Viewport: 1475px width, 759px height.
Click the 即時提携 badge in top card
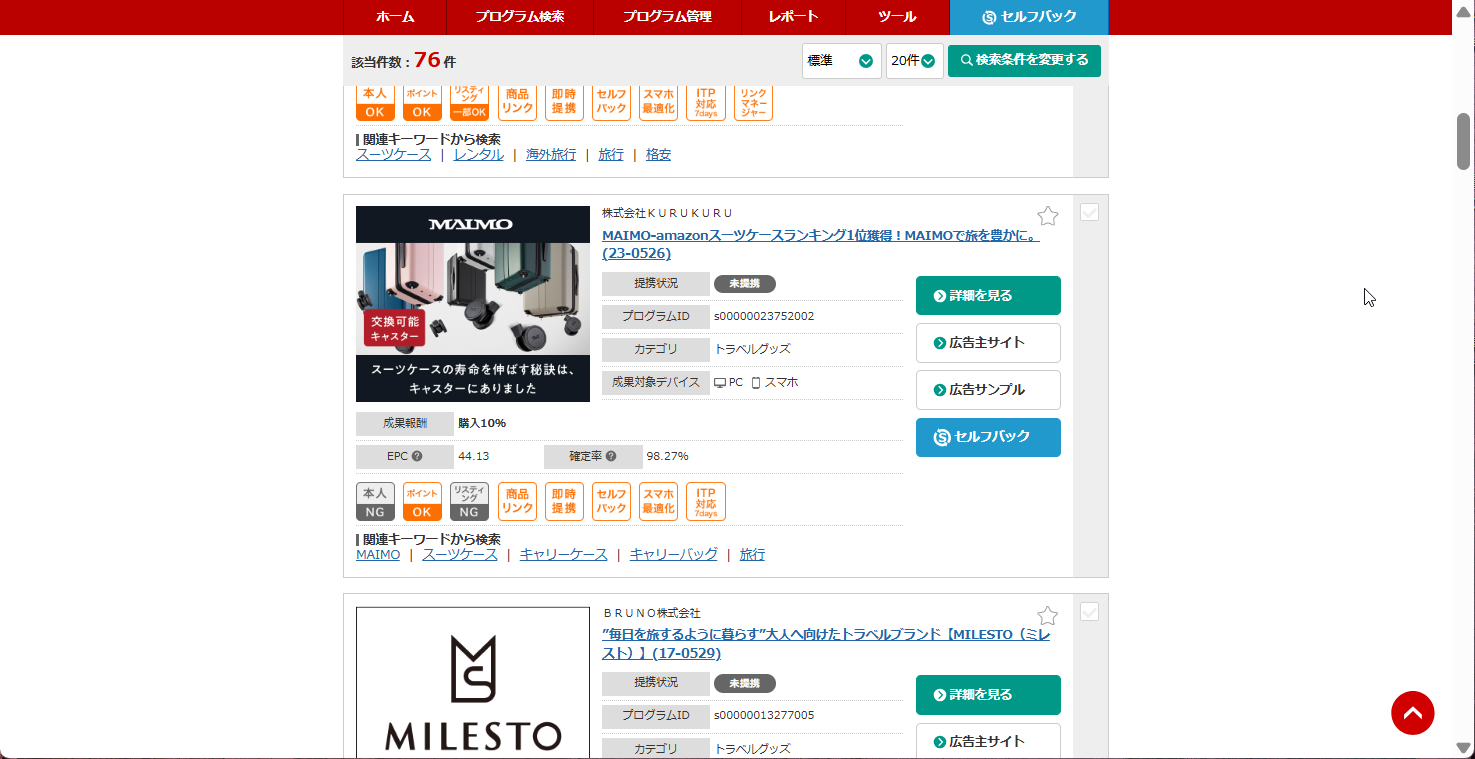564,103
